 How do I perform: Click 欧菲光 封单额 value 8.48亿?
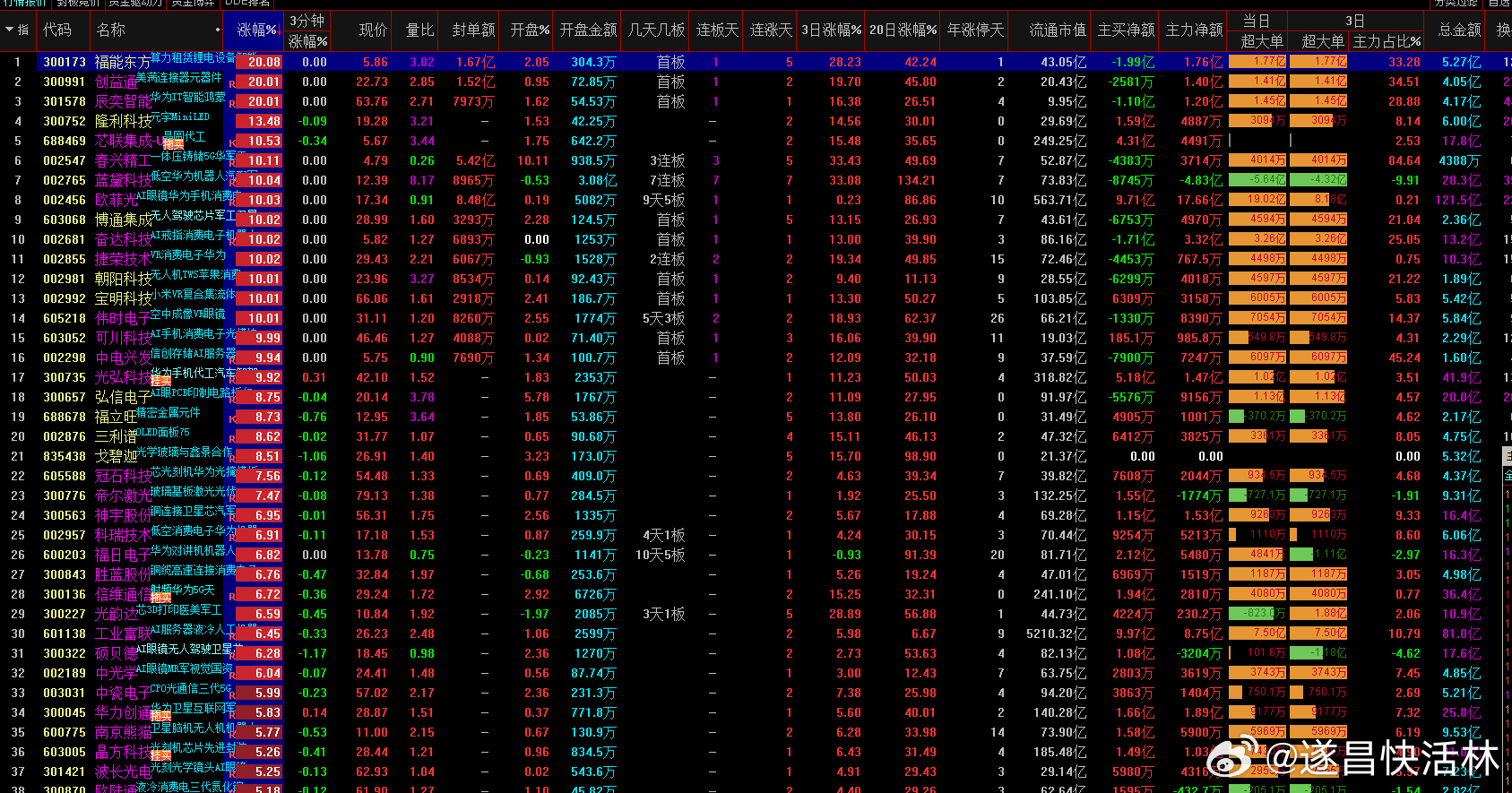[x=475, y=200]
